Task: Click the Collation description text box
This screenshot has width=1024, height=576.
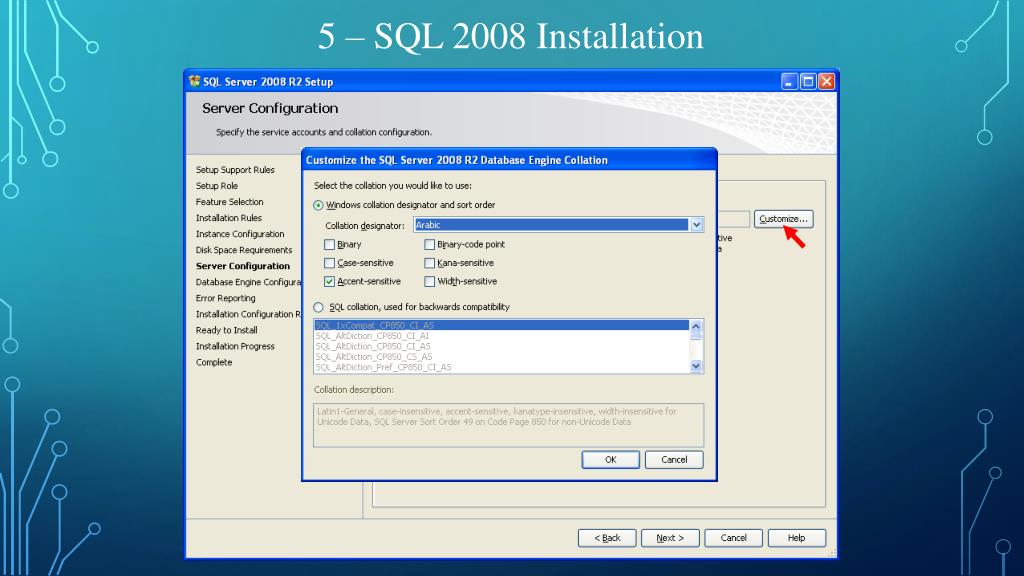Action: click(x=509, y=425)
